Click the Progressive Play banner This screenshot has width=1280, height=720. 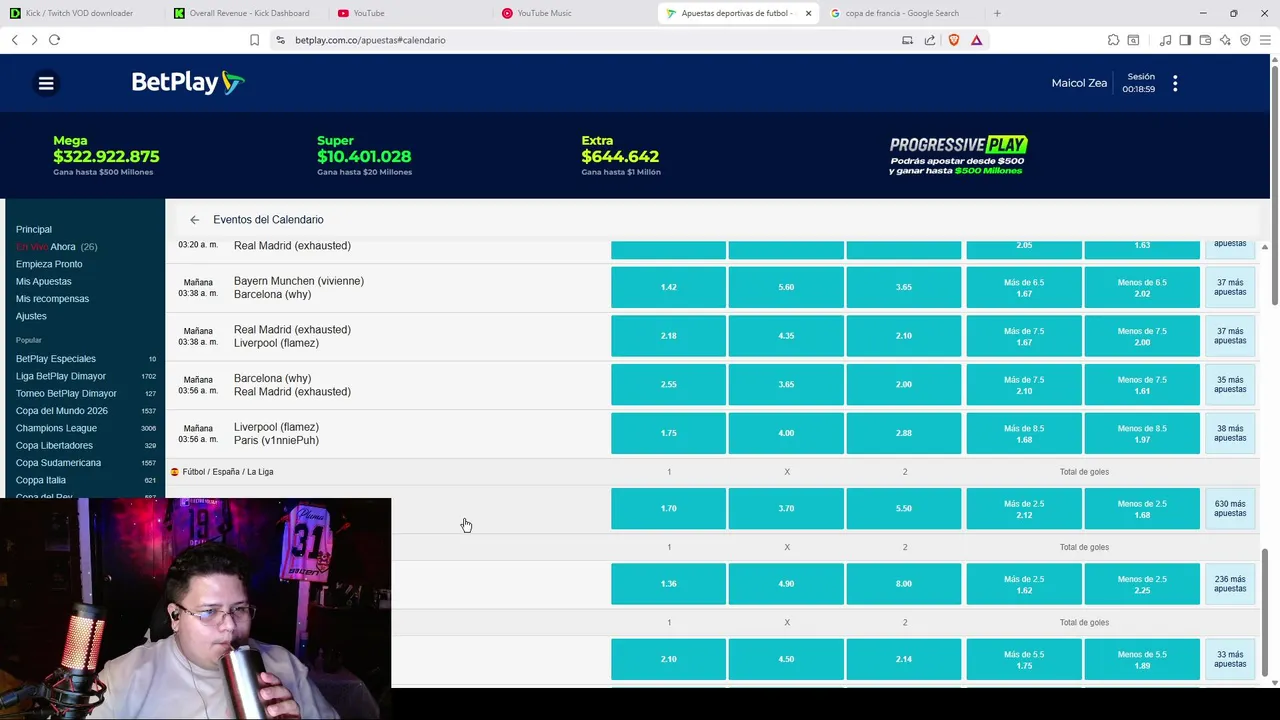click(958, 156)
